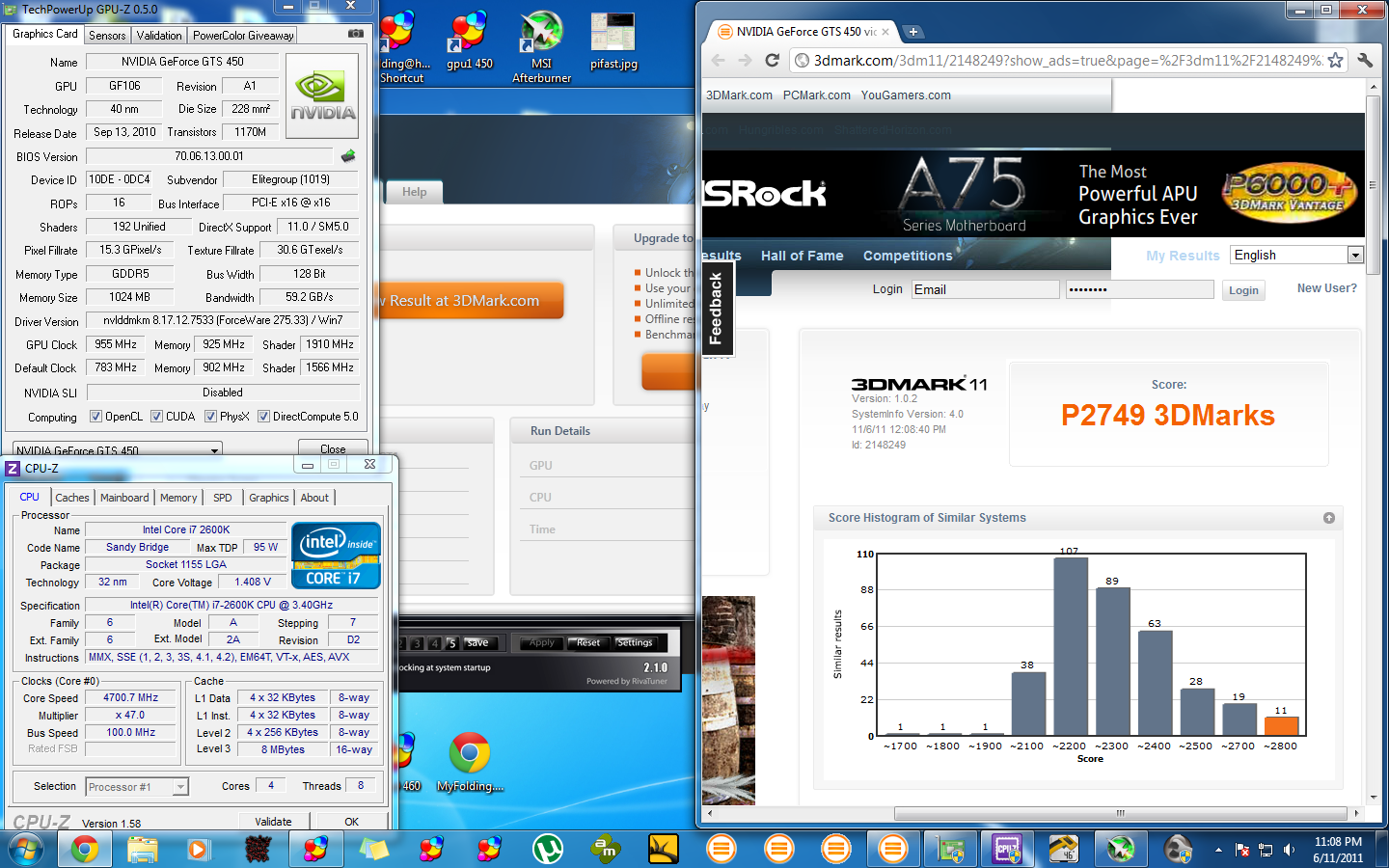Open the Action Center flag icon
The height and width of the screenshot is (868, 1389).
tap(1241, 850)
